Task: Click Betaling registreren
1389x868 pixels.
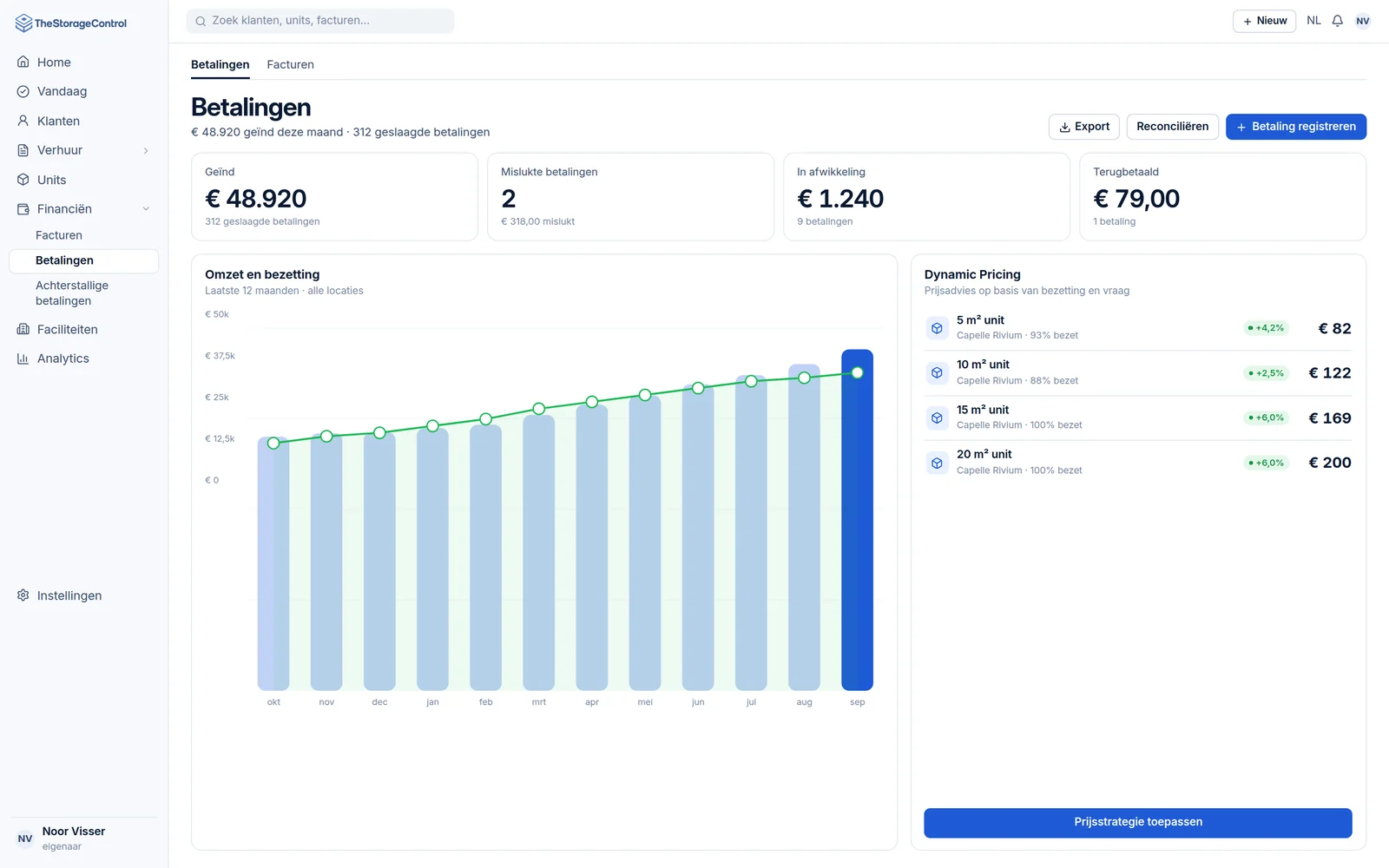Action: click(x=1296, y=127)
